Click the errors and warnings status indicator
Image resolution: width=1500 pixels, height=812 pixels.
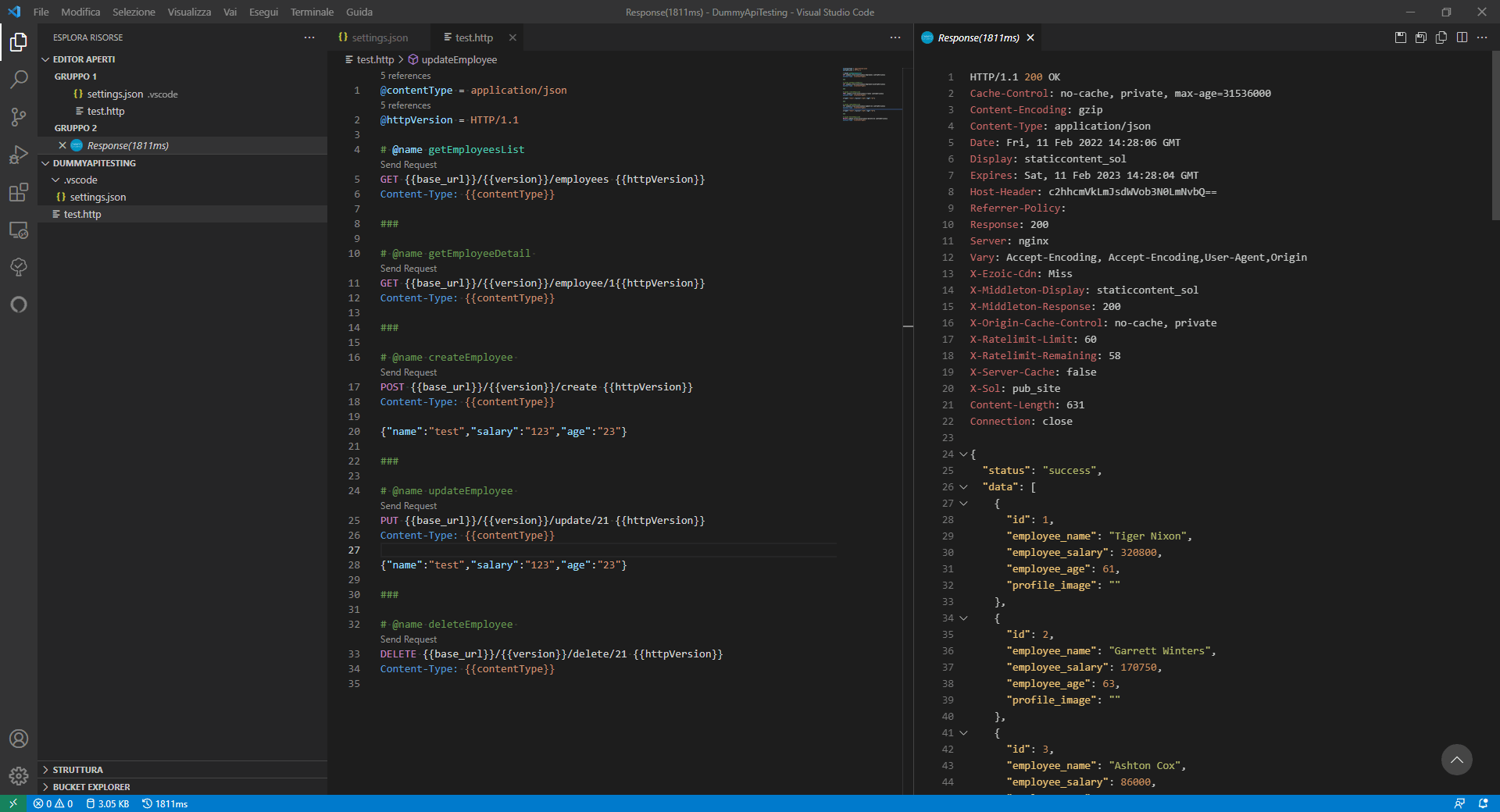coord(53,803)
